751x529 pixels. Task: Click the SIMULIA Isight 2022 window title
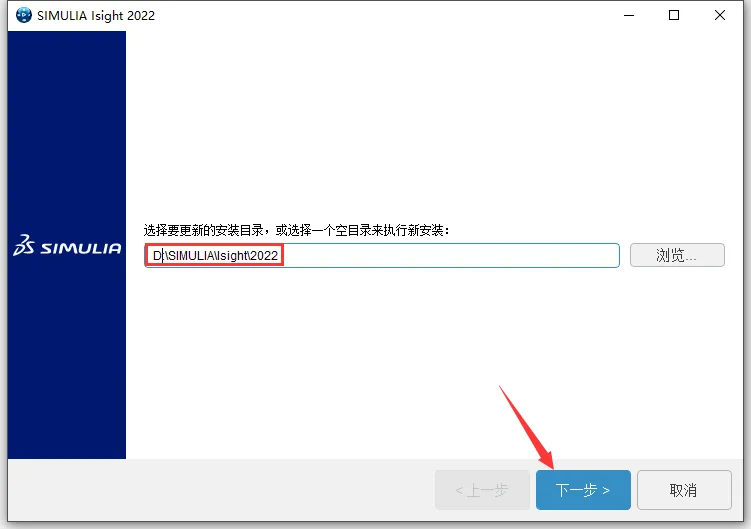tap(96, 15)
